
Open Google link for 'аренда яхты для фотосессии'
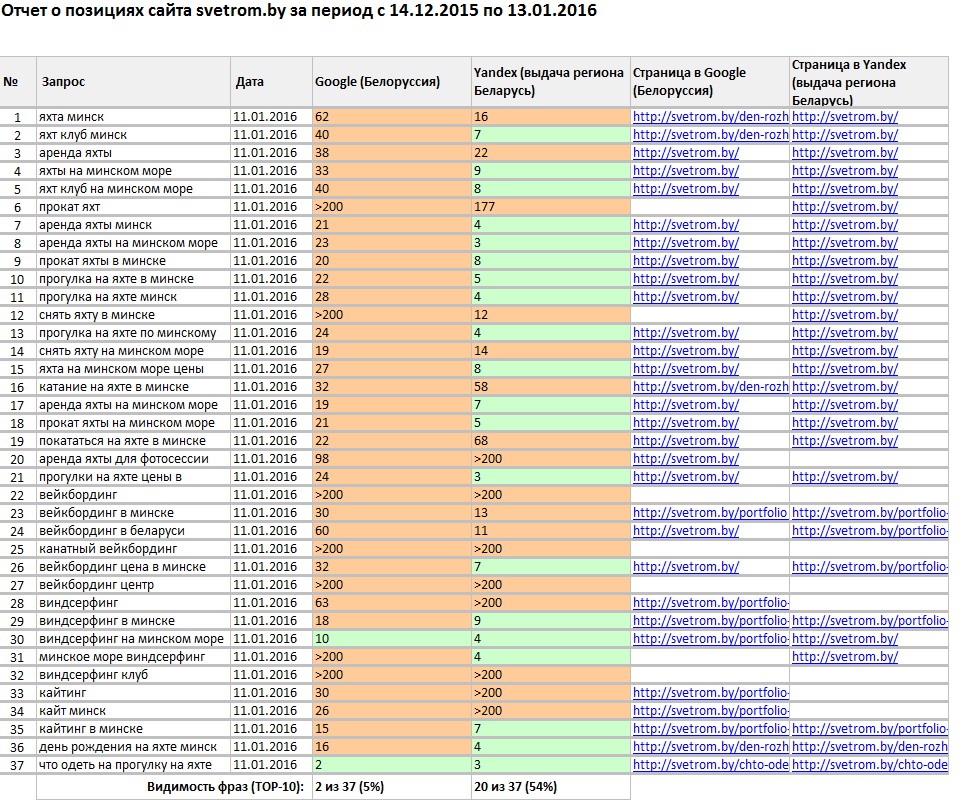pos(686,458)
